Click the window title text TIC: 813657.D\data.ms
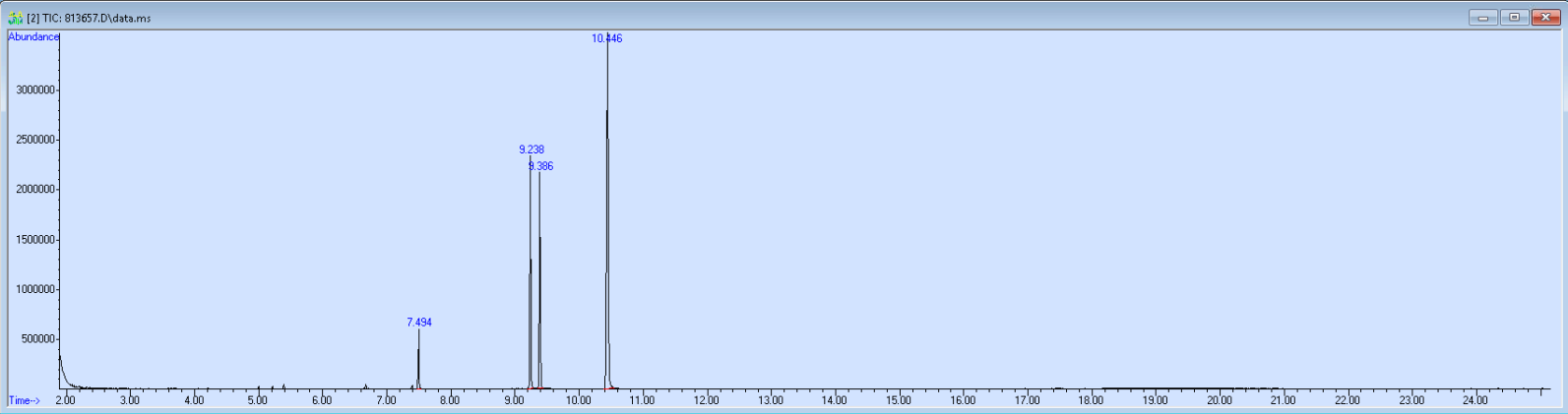This screenshot has height=414, width=1568. point(89,18)
